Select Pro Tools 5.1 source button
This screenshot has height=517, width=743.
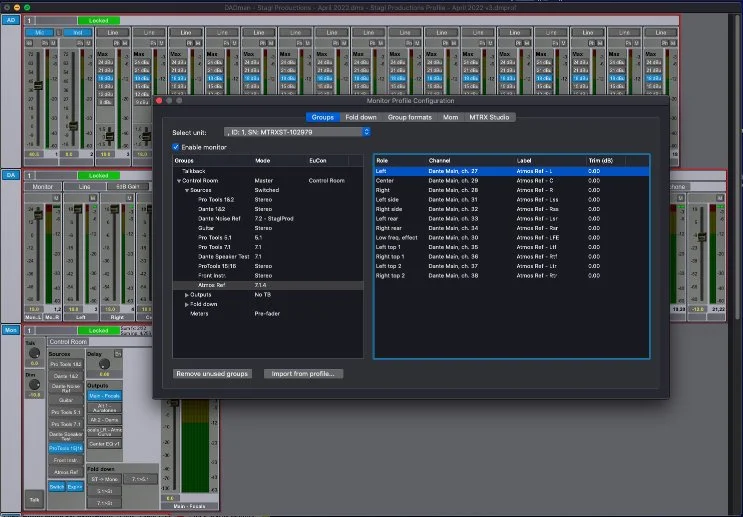65,412
